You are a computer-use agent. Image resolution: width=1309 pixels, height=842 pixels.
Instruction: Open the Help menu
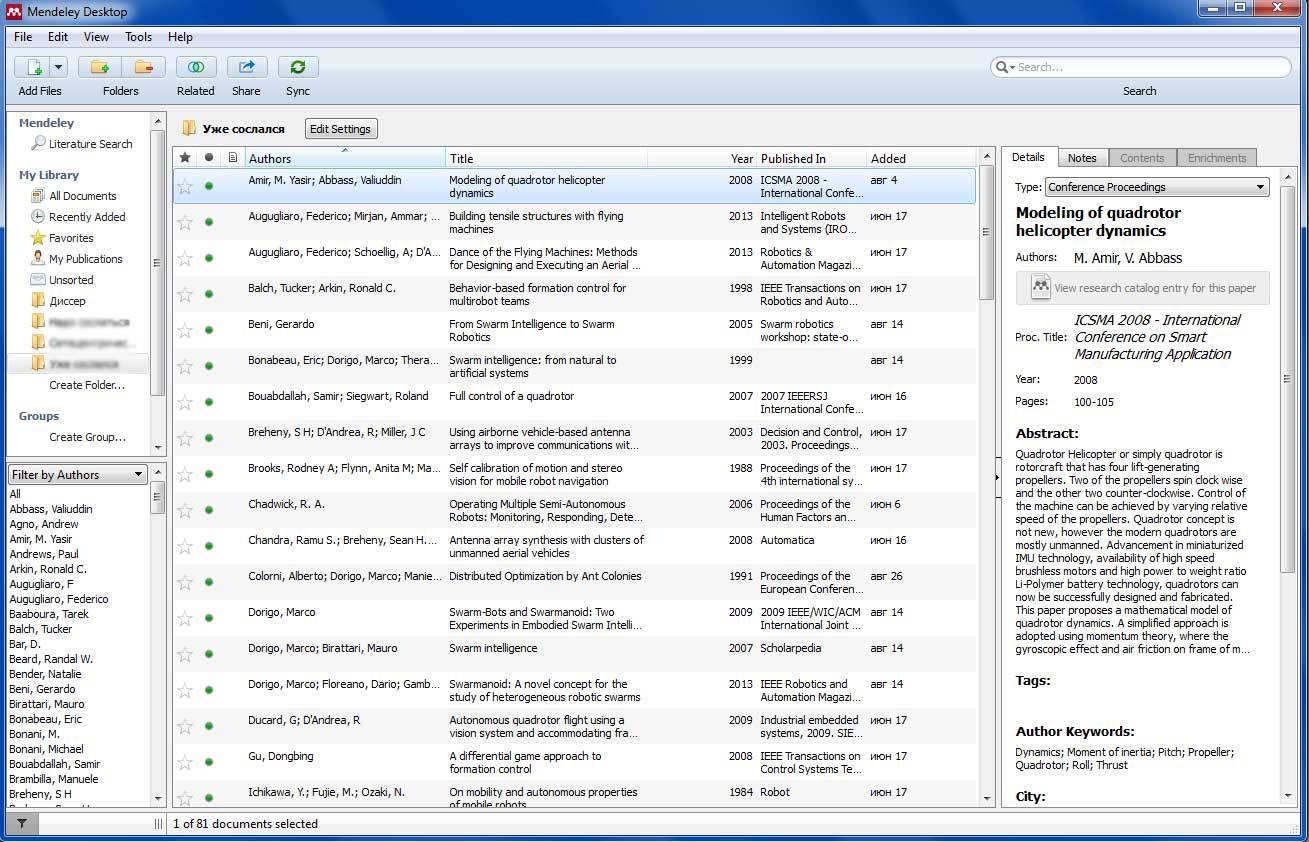click(x=181, y=37)
